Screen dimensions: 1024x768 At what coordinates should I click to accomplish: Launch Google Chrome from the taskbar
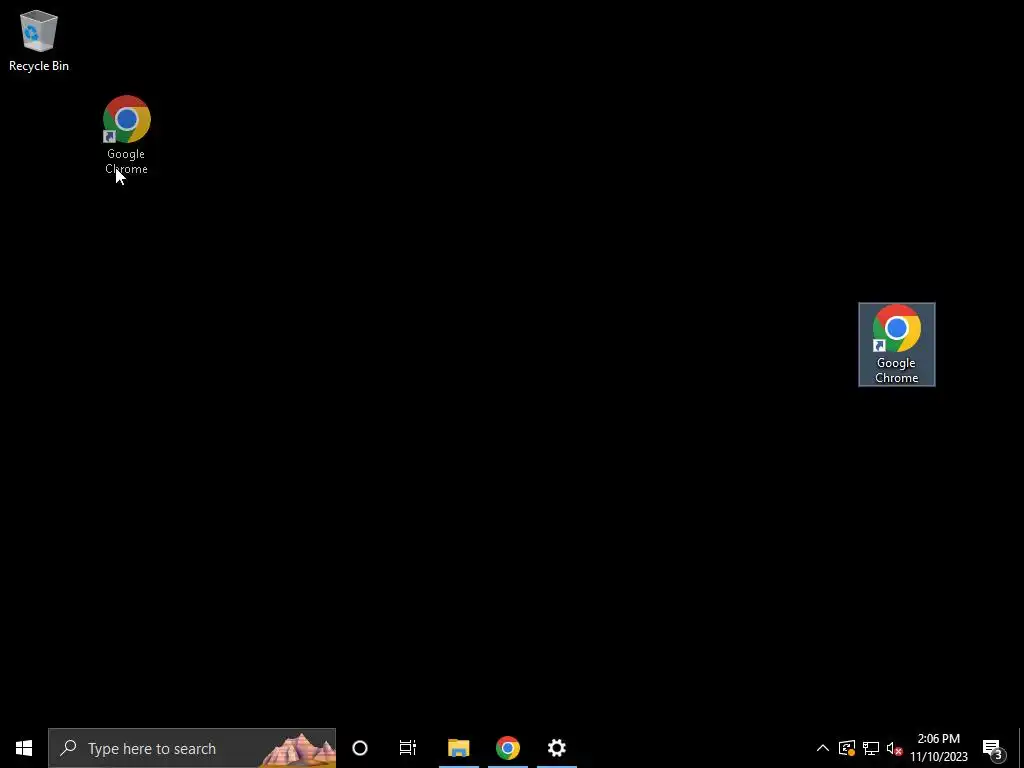pos(507,748)
